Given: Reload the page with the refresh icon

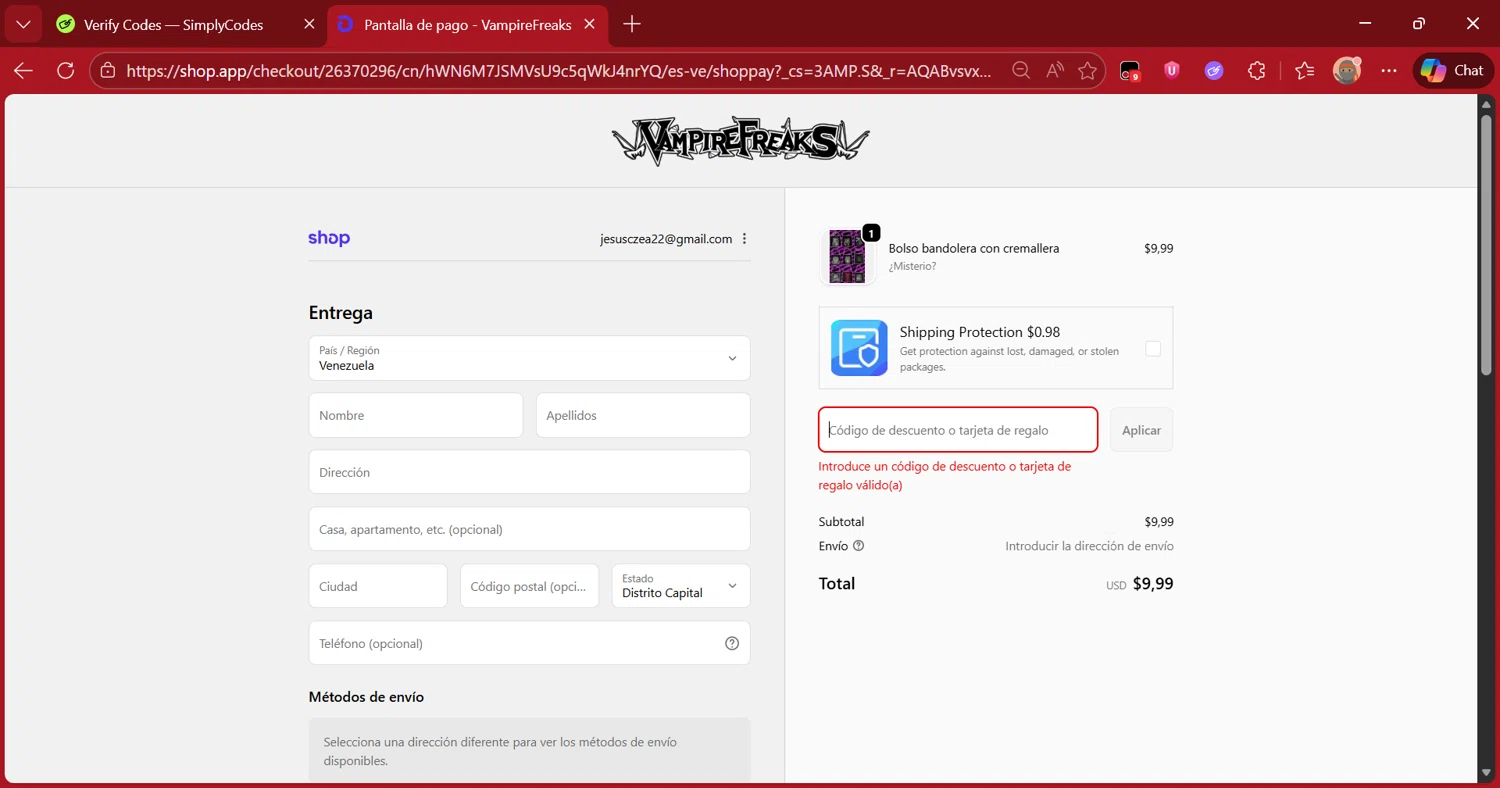Looking at the screenshot, I should pyautogui.click(x=66, y=70).
